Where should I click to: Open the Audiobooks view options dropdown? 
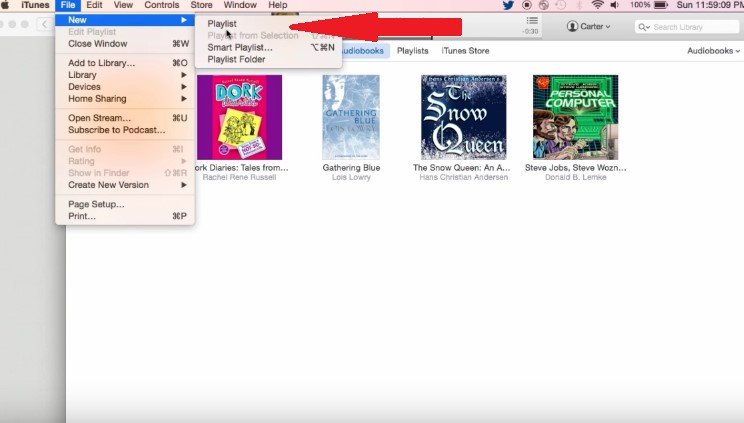click(713, 51)
